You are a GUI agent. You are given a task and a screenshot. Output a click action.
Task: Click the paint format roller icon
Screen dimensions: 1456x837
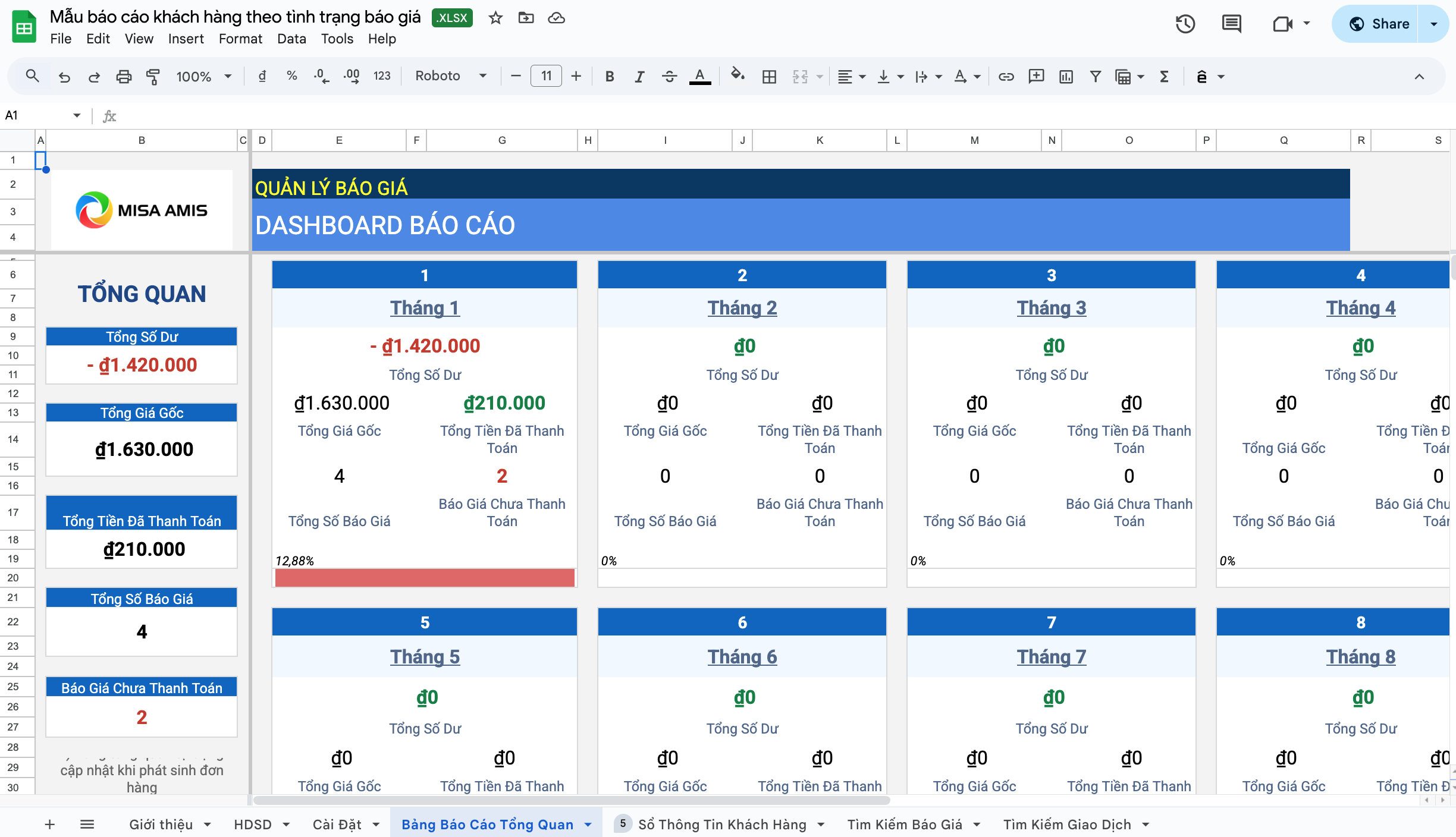153,76
